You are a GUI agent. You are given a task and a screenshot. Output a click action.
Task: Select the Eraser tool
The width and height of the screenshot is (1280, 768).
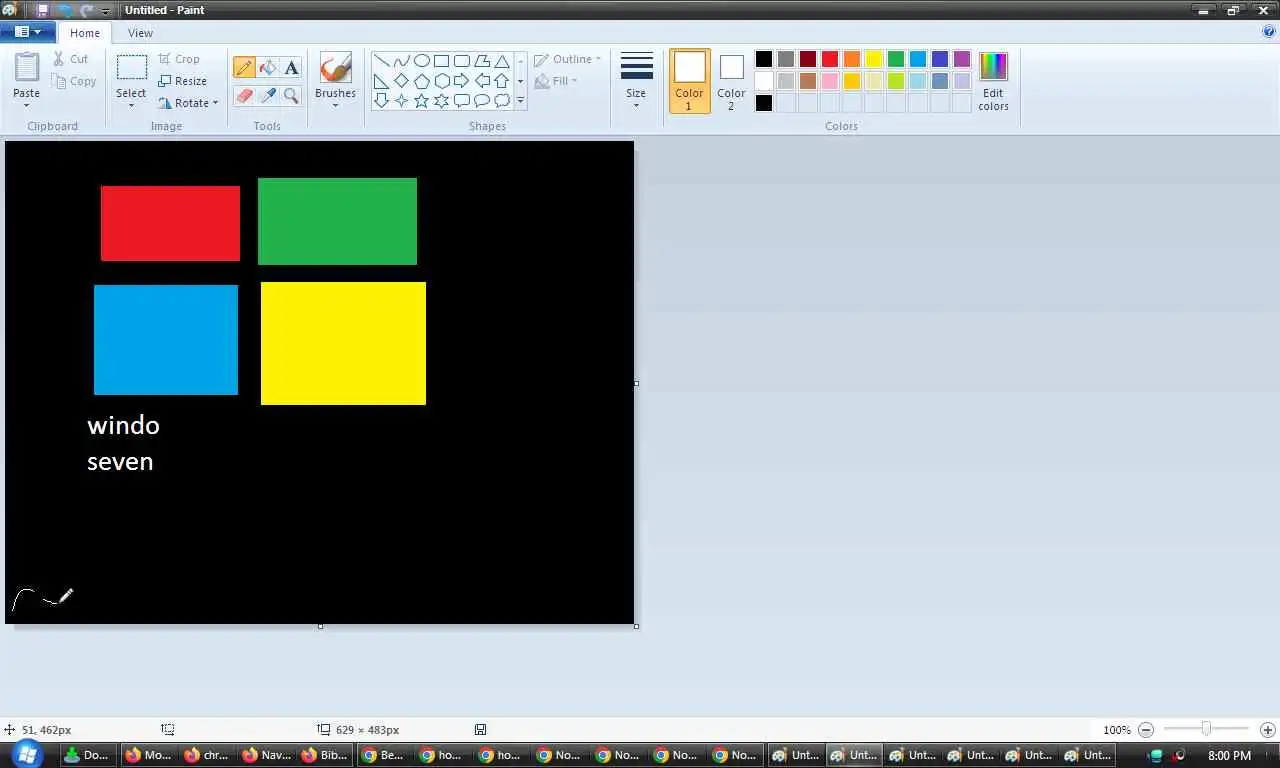[x=244, y=96]
